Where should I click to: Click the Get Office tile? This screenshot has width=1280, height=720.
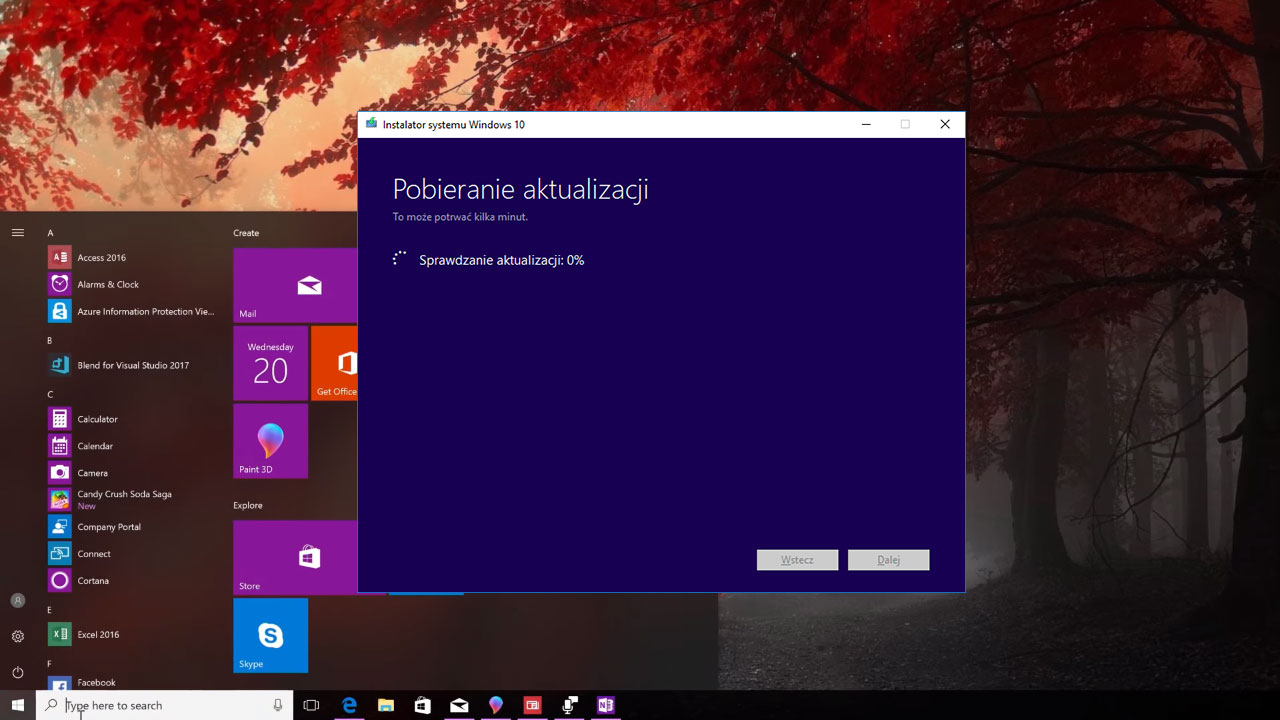[x=334, y=363]
